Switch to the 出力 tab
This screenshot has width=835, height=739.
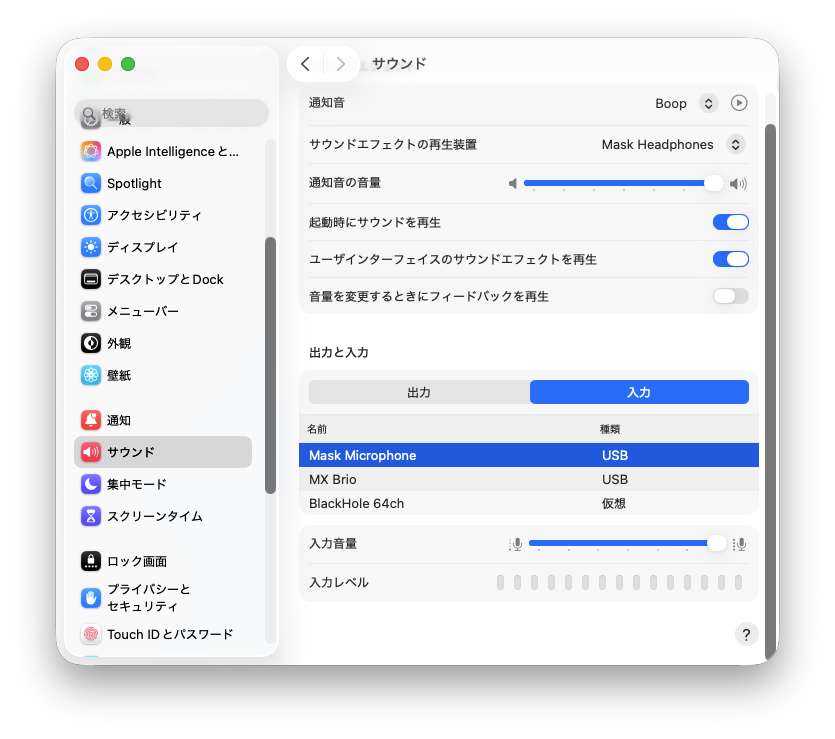(x=419, y=392)
